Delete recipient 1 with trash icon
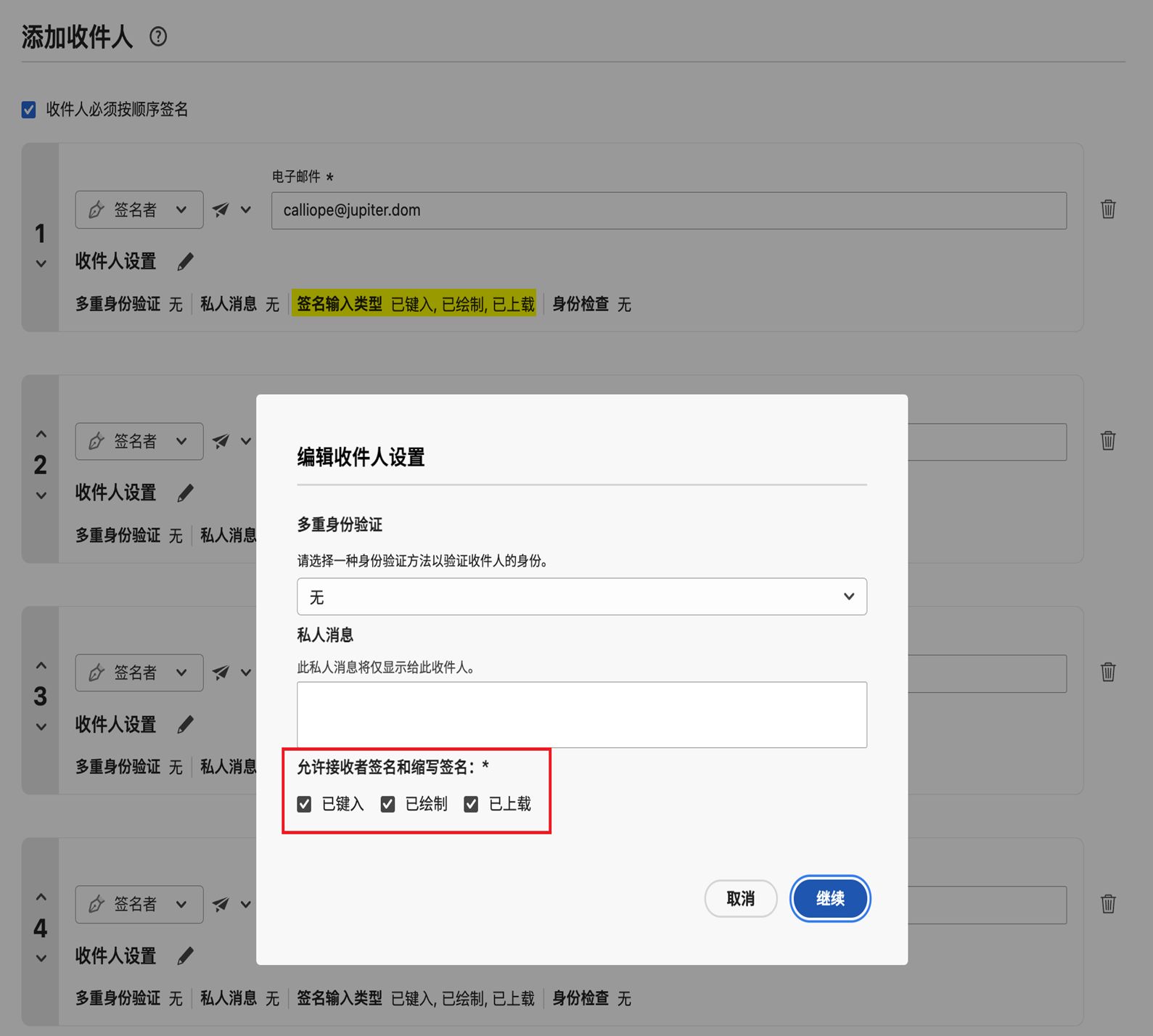The height and width of the screenshot is (1036, 1153). click(1108, 209)
